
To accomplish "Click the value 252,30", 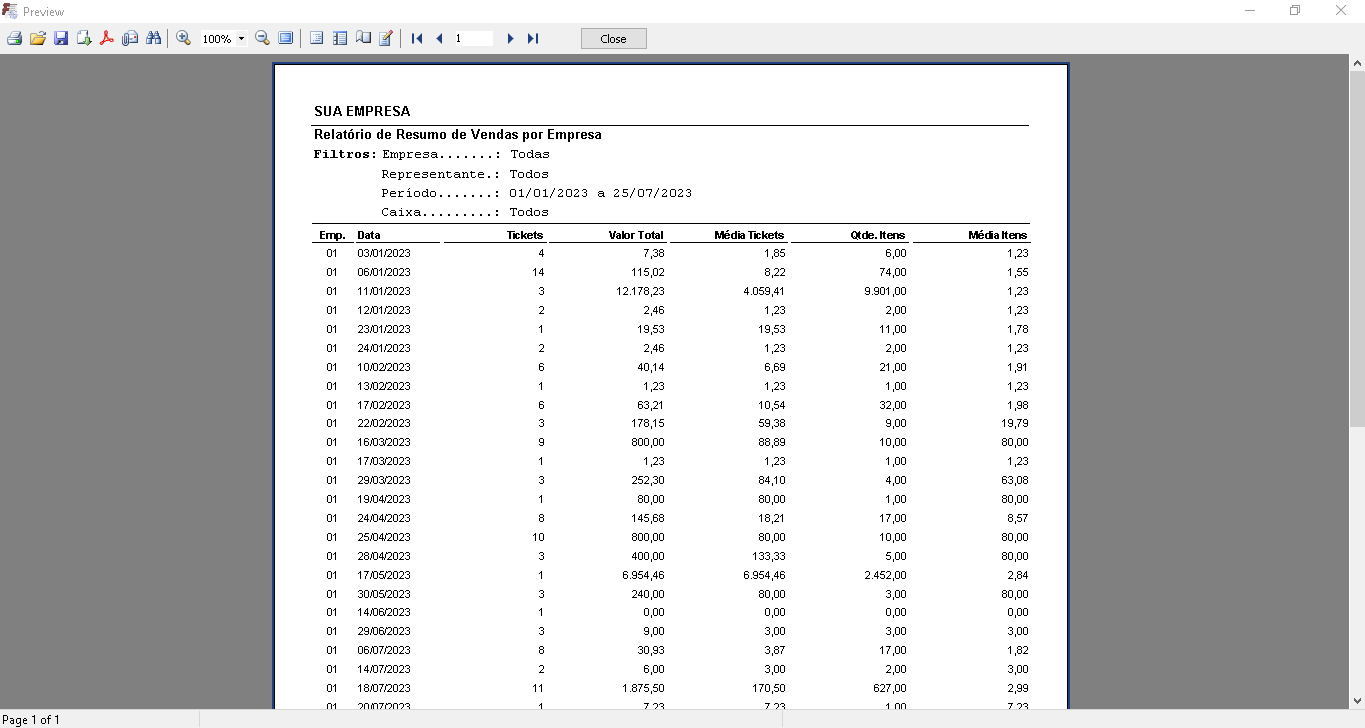I will [648, 481].
